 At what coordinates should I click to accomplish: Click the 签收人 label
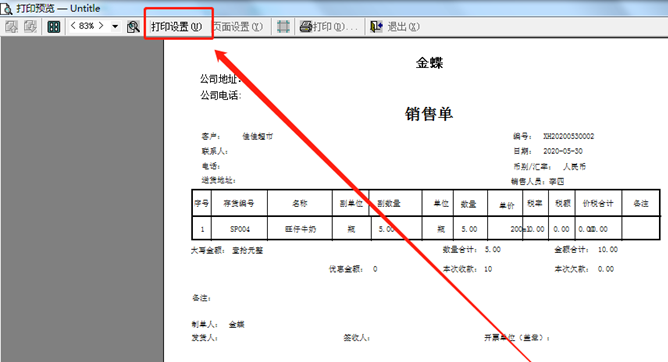357,338
